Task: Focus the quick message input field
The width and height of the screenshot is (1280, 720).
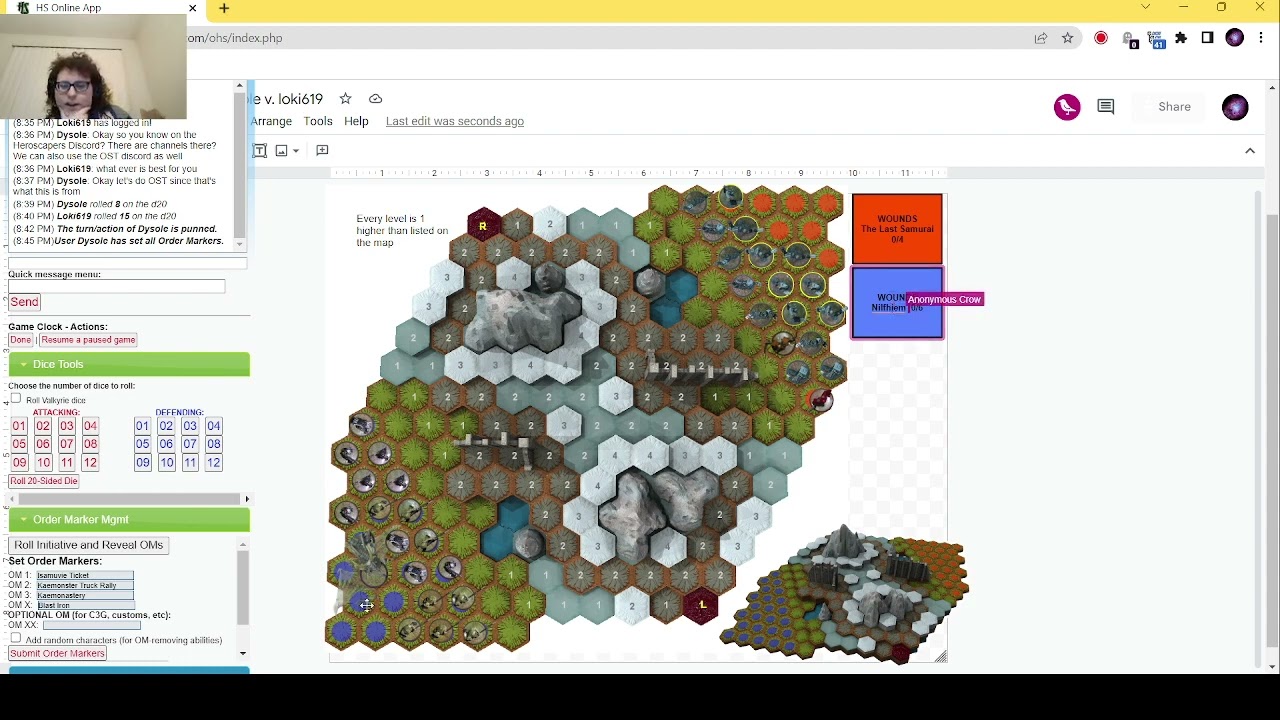Action: click(x=117, y=287)
